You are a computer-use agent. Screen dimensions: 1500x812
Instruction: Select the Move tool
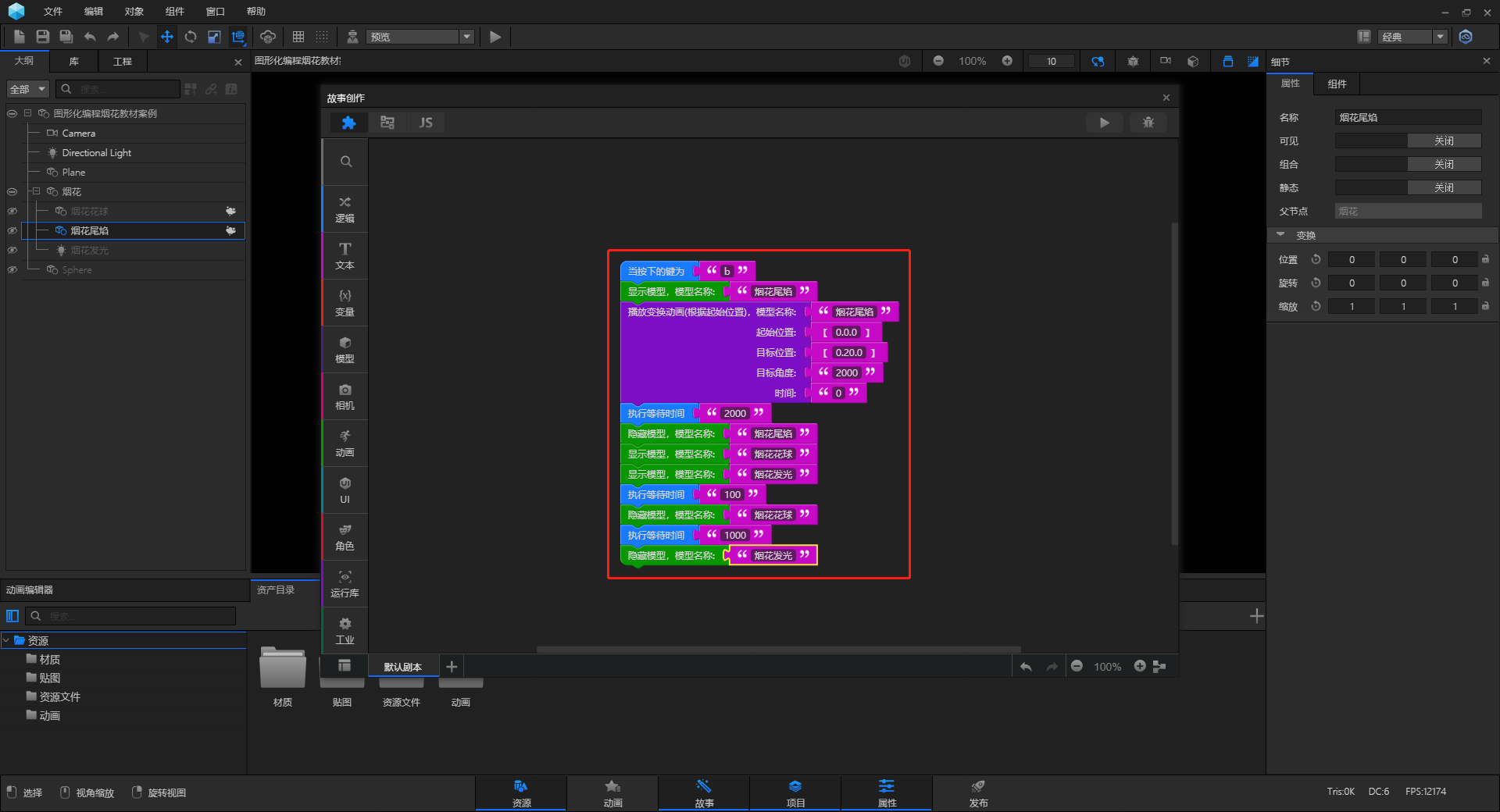tap(167, 37)
